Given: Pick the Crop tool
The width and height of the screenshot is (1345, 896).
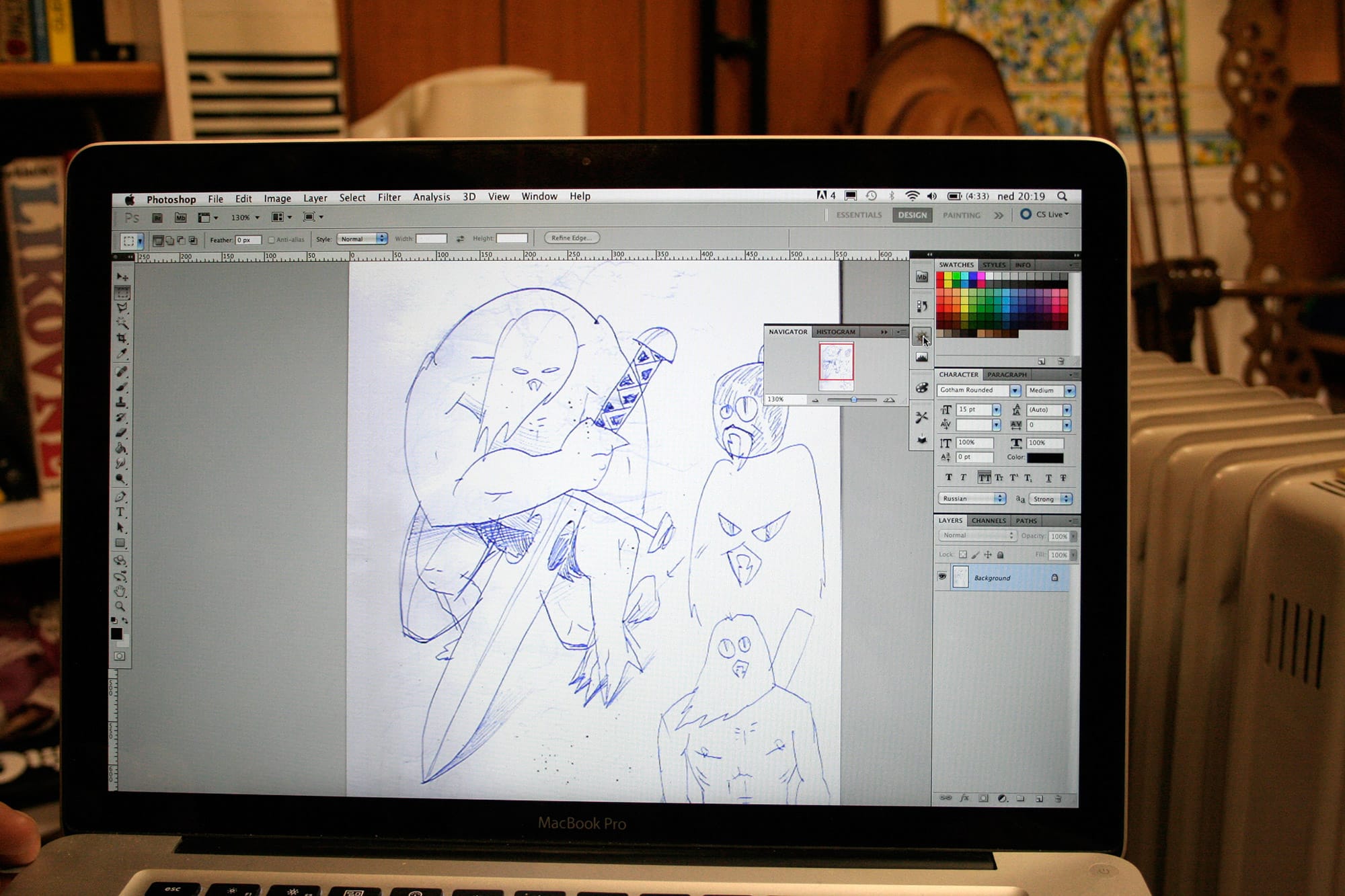Looking at the screenshot, I should click(x=122, y=338).
